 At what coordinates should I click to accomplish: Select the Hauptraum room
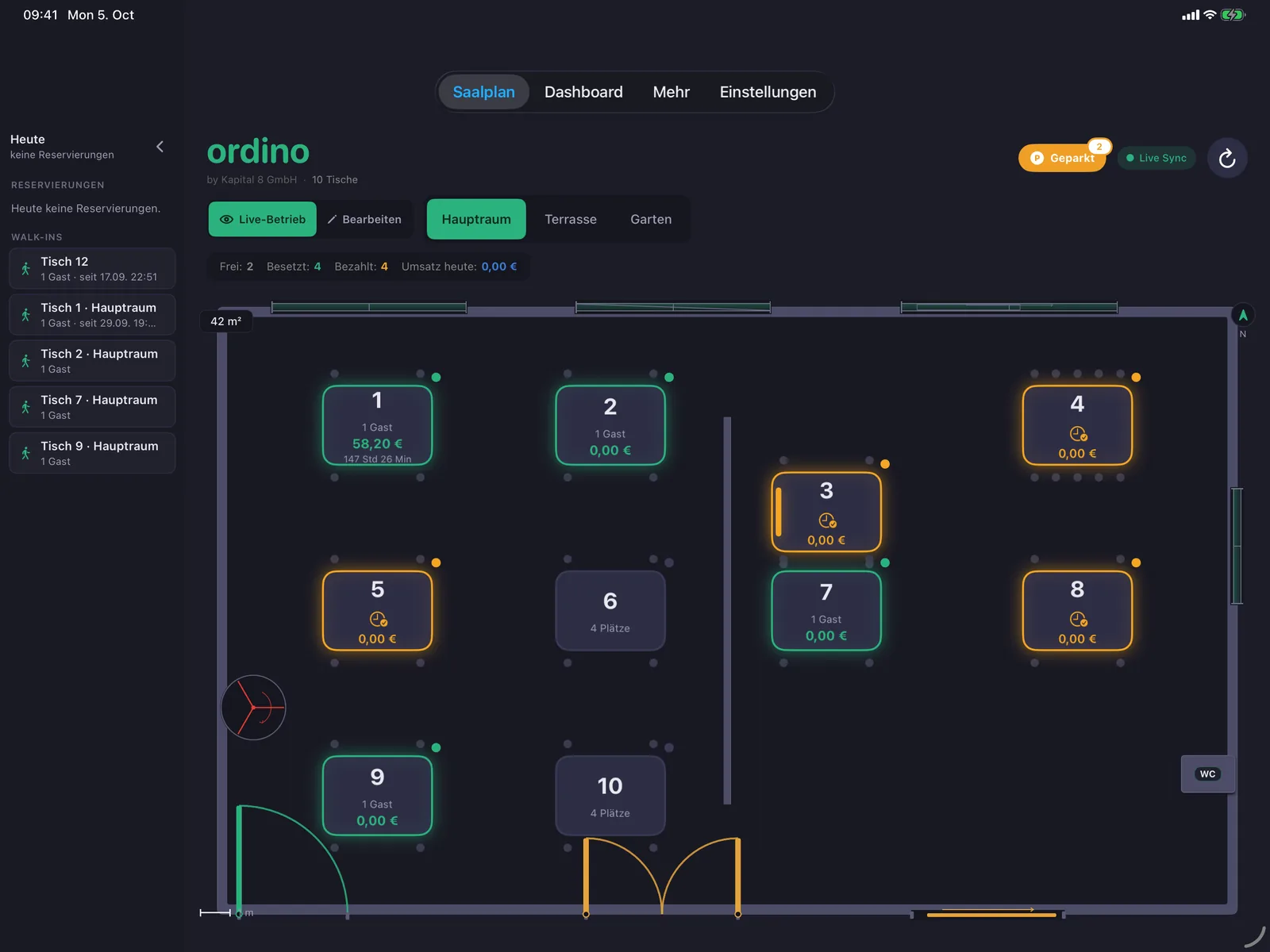476,219
